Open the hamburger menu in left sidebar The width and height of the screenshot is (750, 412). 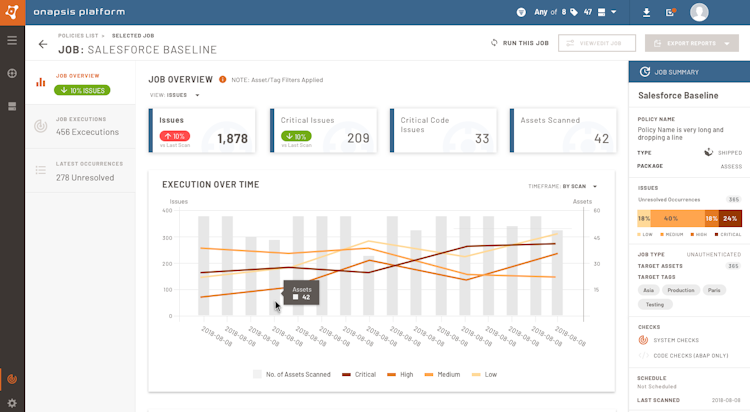12,40
